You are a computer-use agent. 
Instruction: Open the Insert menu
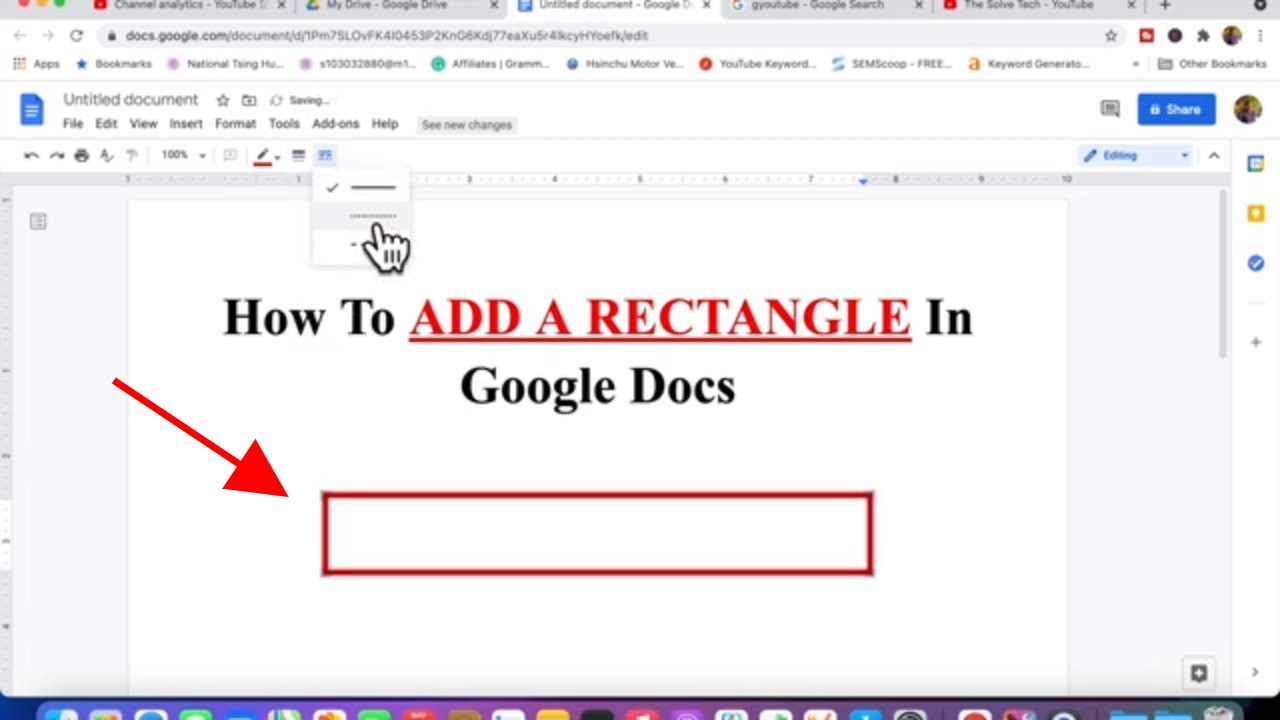[x=186, y=124]
